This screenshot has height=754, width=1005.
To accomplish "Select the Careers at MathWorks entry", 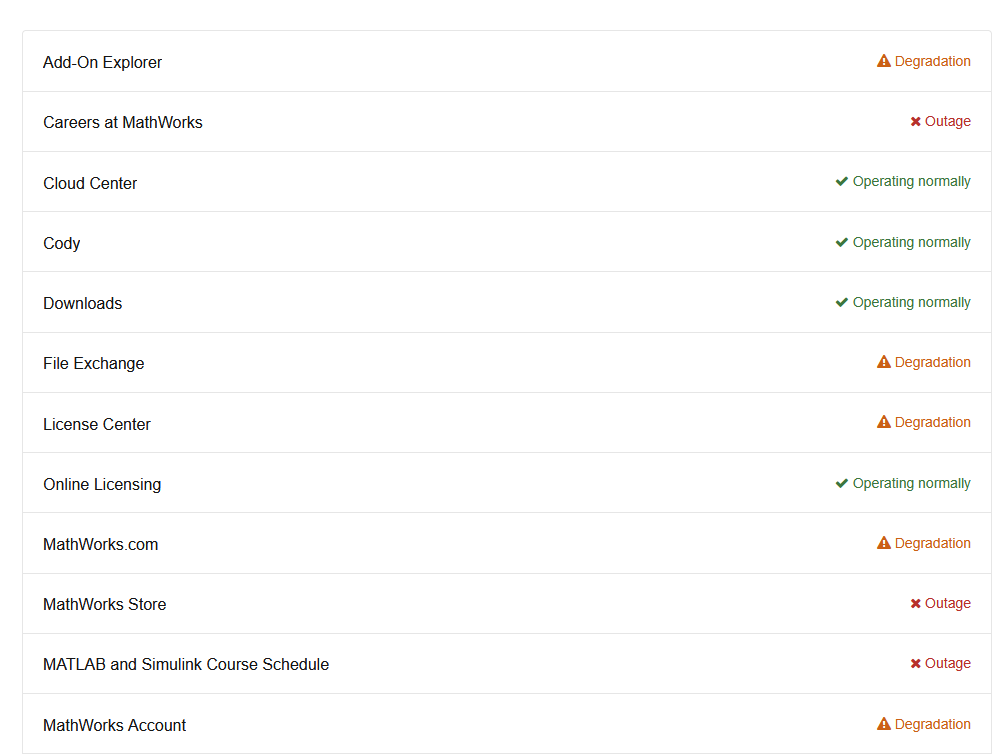I will (122, 122).
